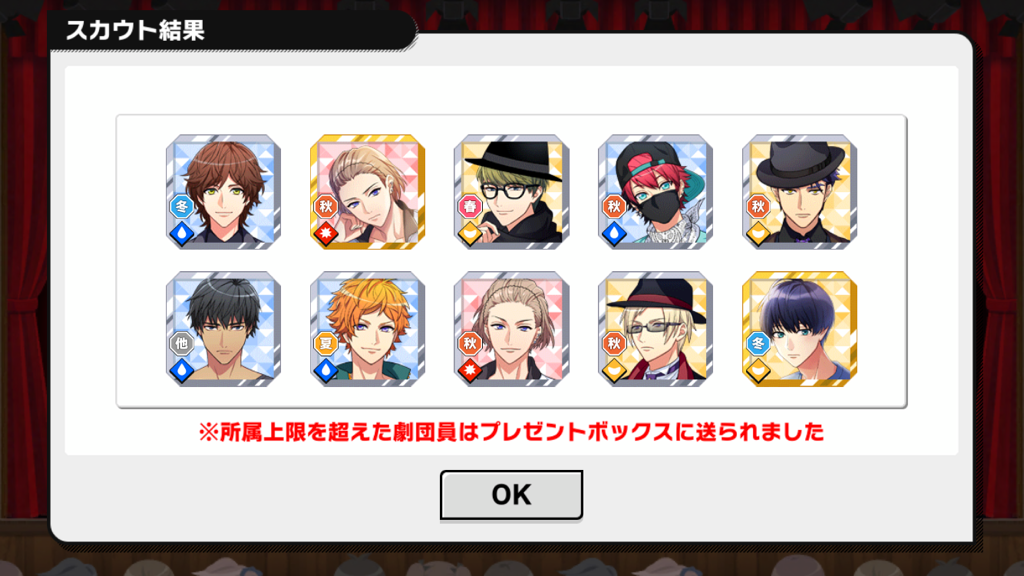Click the OK button

point(511,495)
